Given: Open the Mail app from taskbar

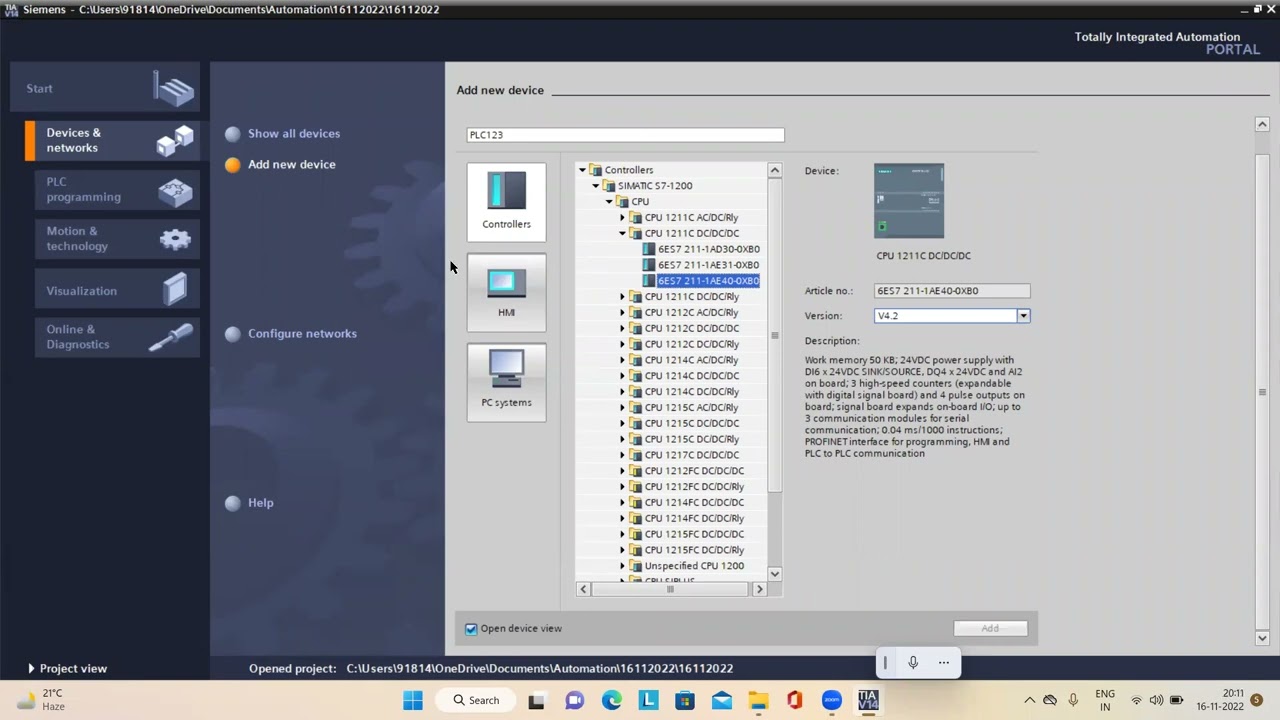Looking at the screenshot, I should [x=721, y=700].
